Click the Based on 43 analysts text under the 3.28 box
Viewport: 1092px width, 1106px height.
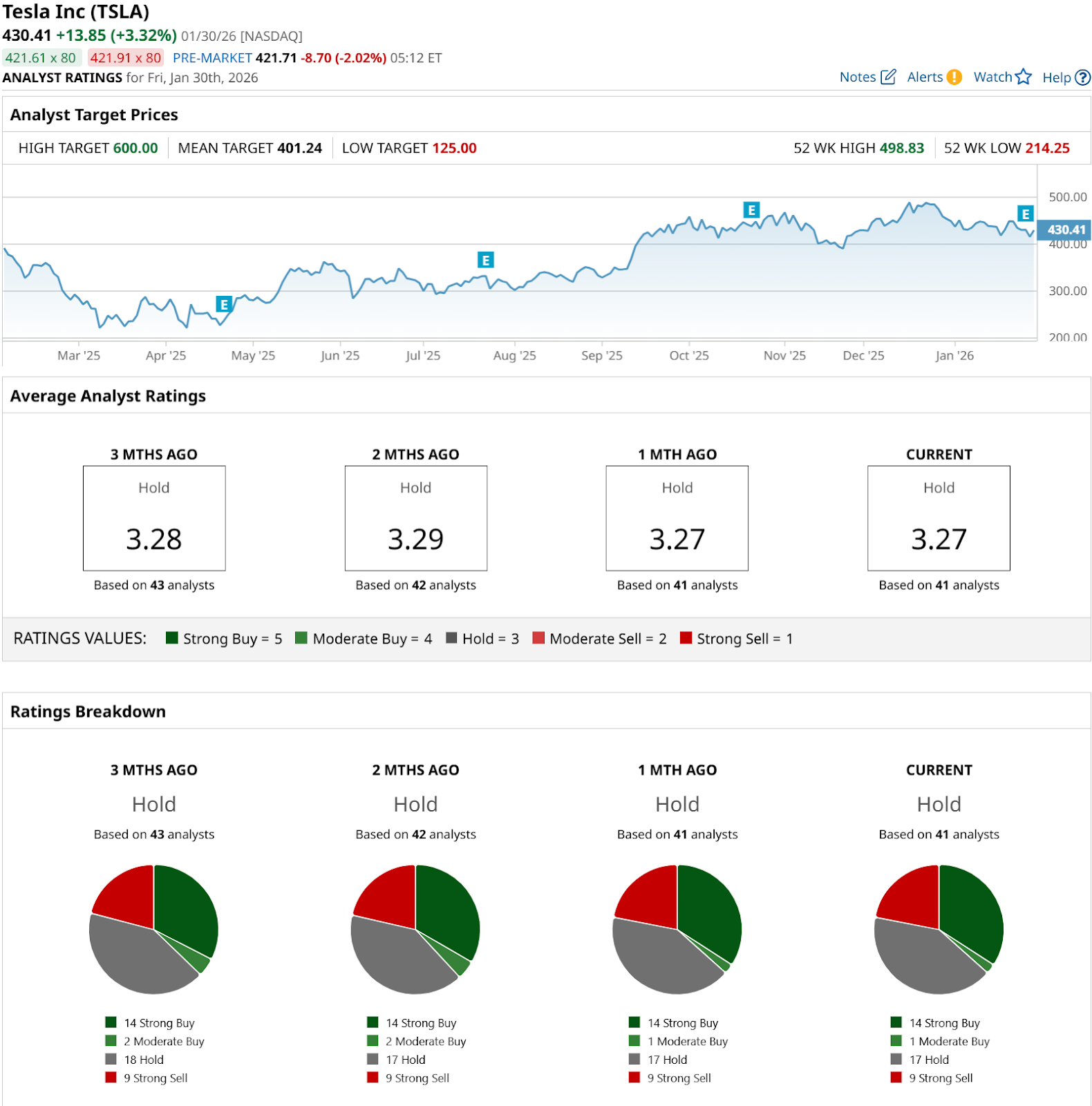coord(154,585)
